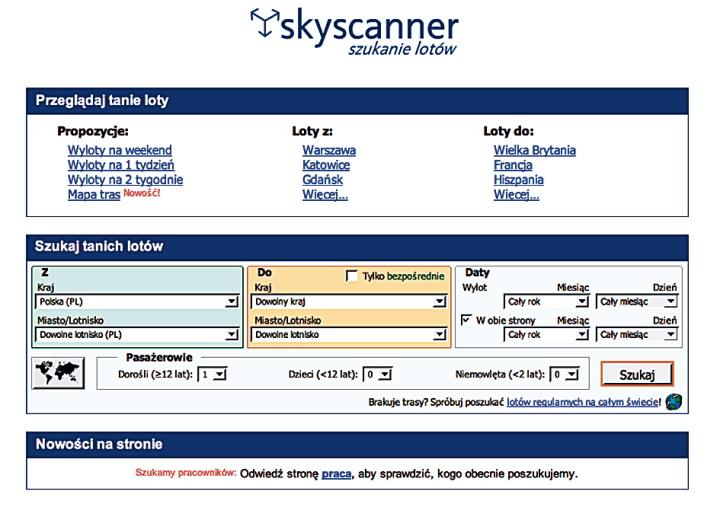This screenshot has height=507, width=720.
Task: Open the Mapa tras link
Action: point(94,195)
